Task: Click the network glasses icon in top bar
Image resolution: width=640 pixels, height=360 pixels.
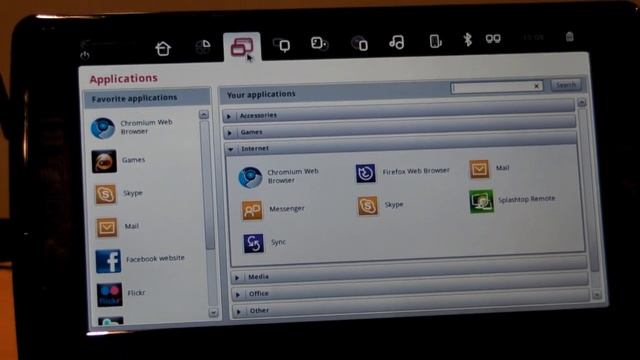Action: pyautogui.click(x=493, y=39)
